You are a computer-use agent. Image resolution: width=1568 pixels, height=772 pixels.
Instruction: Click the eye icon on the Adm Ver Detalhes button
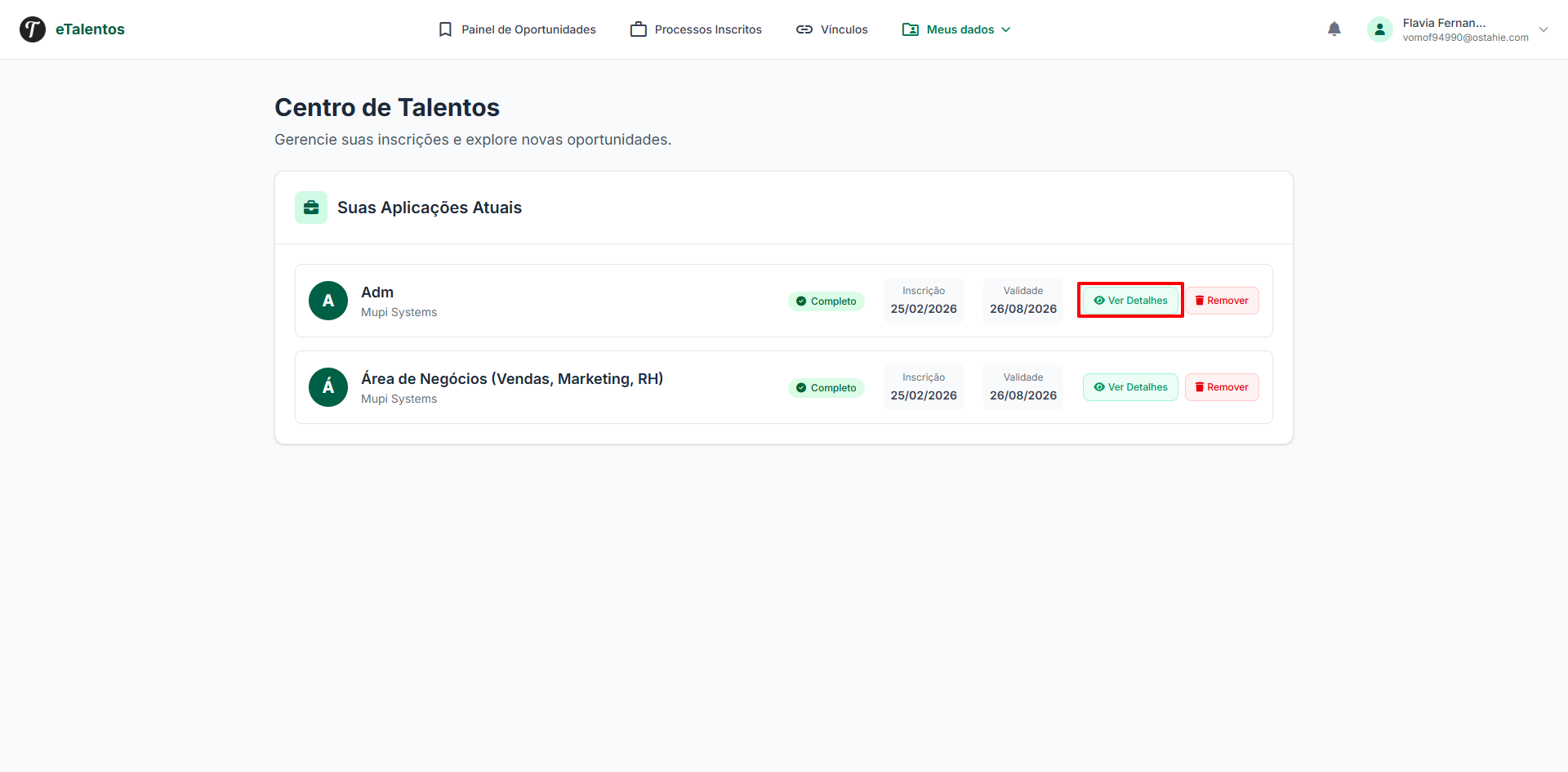click(x=1098, y=300)
